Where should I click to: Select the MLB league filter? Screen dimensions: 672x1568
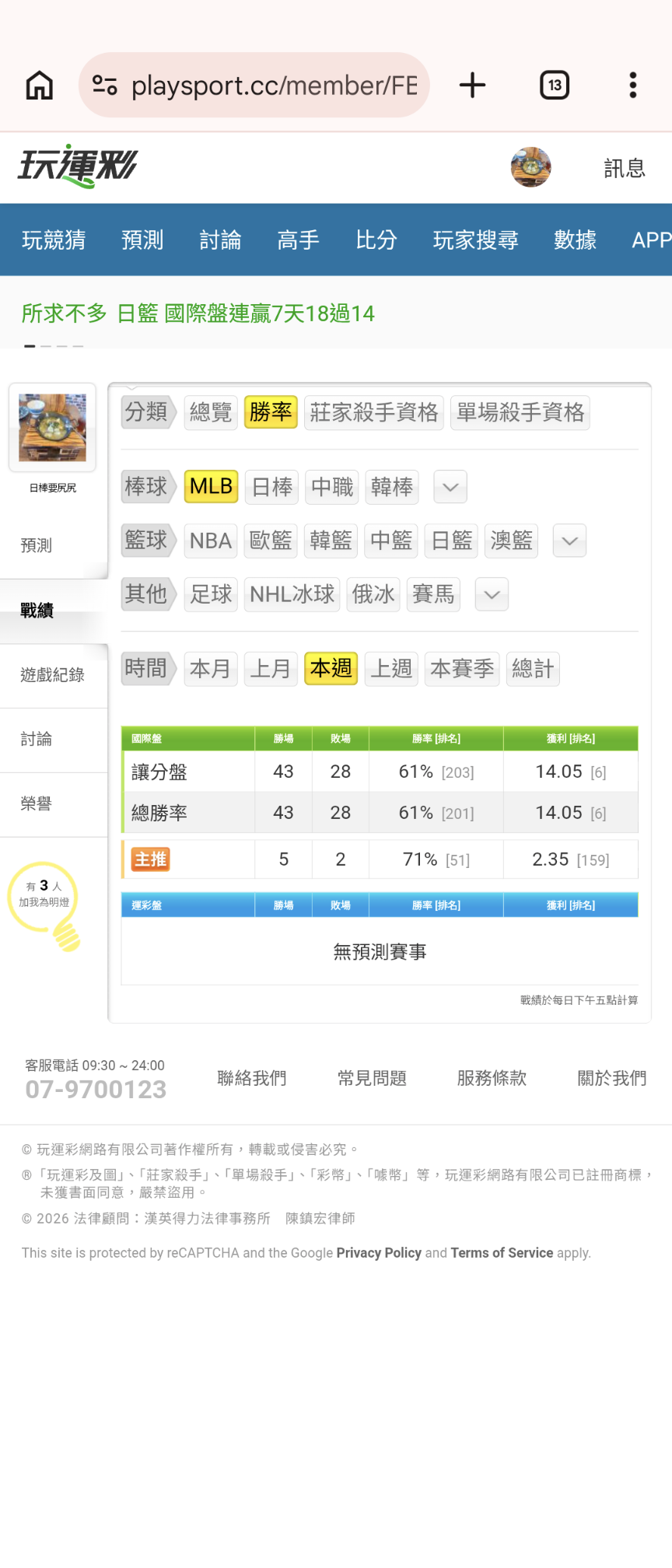click(x=211, y=487)
